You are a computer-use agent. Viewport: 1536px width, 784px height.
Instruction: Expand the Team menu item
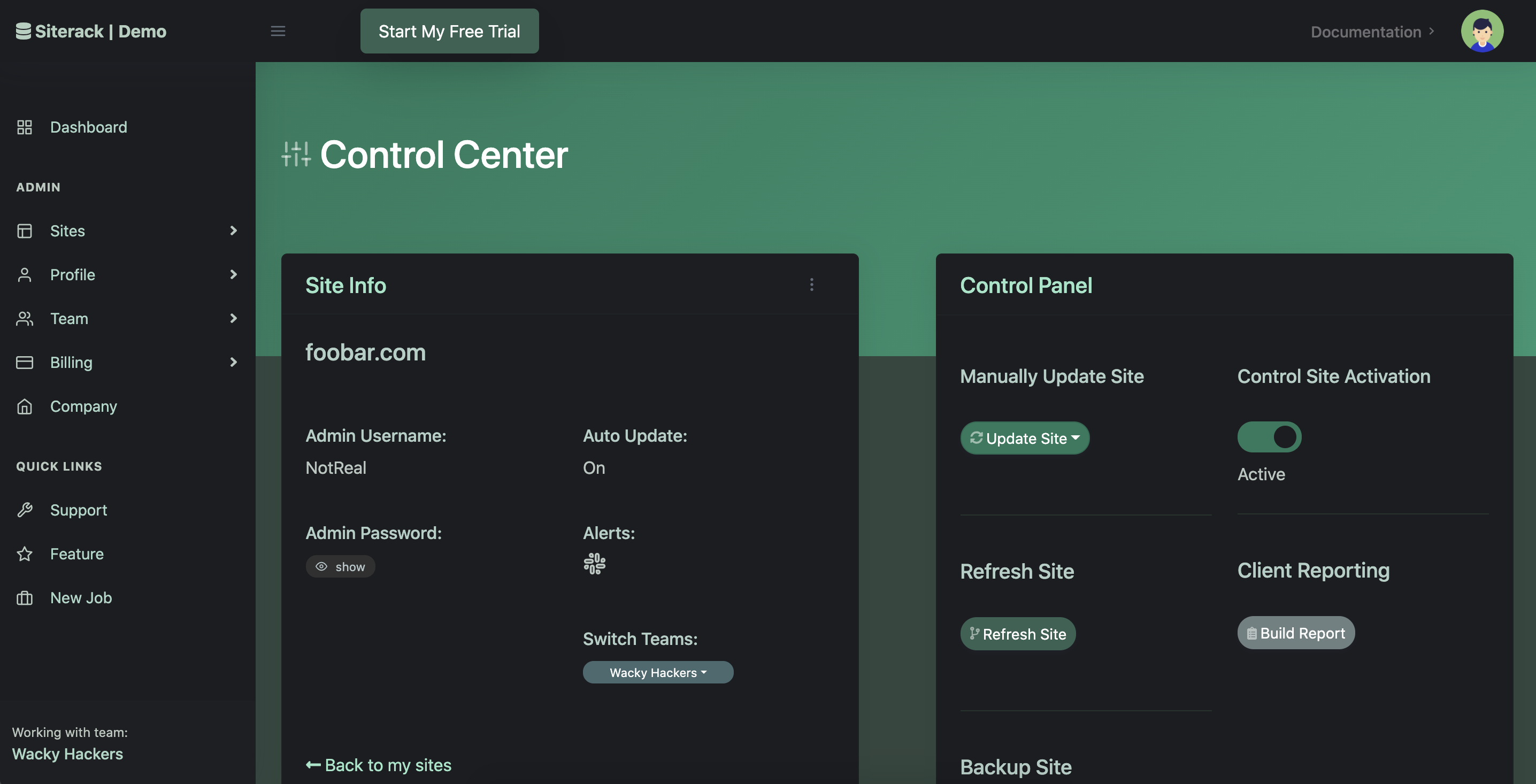pos(69,318)
